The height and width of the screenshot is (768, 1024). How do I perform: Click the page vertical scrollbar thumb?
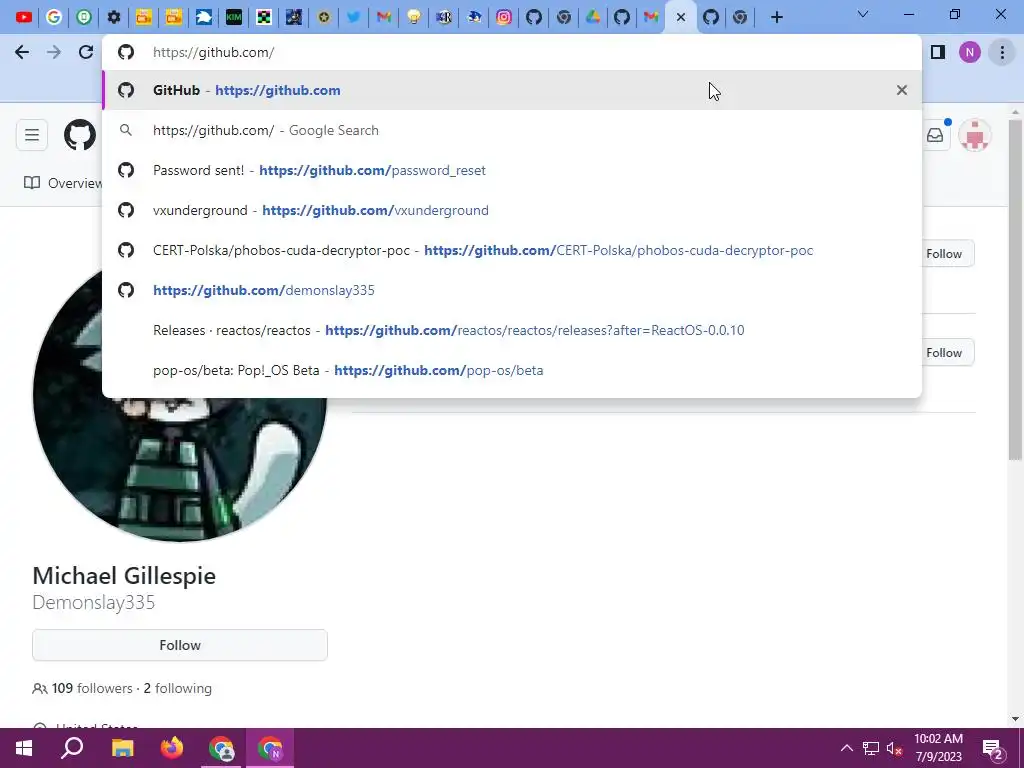click(x=1015, y=289)
